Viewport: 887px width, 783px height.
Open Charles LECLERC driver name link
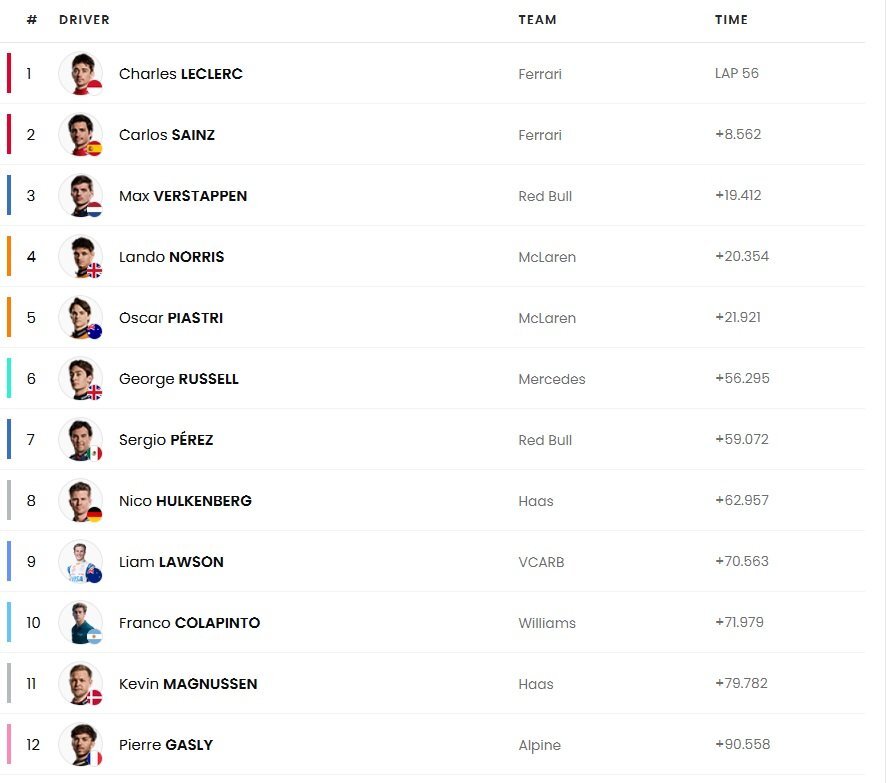tap(180, 74)
